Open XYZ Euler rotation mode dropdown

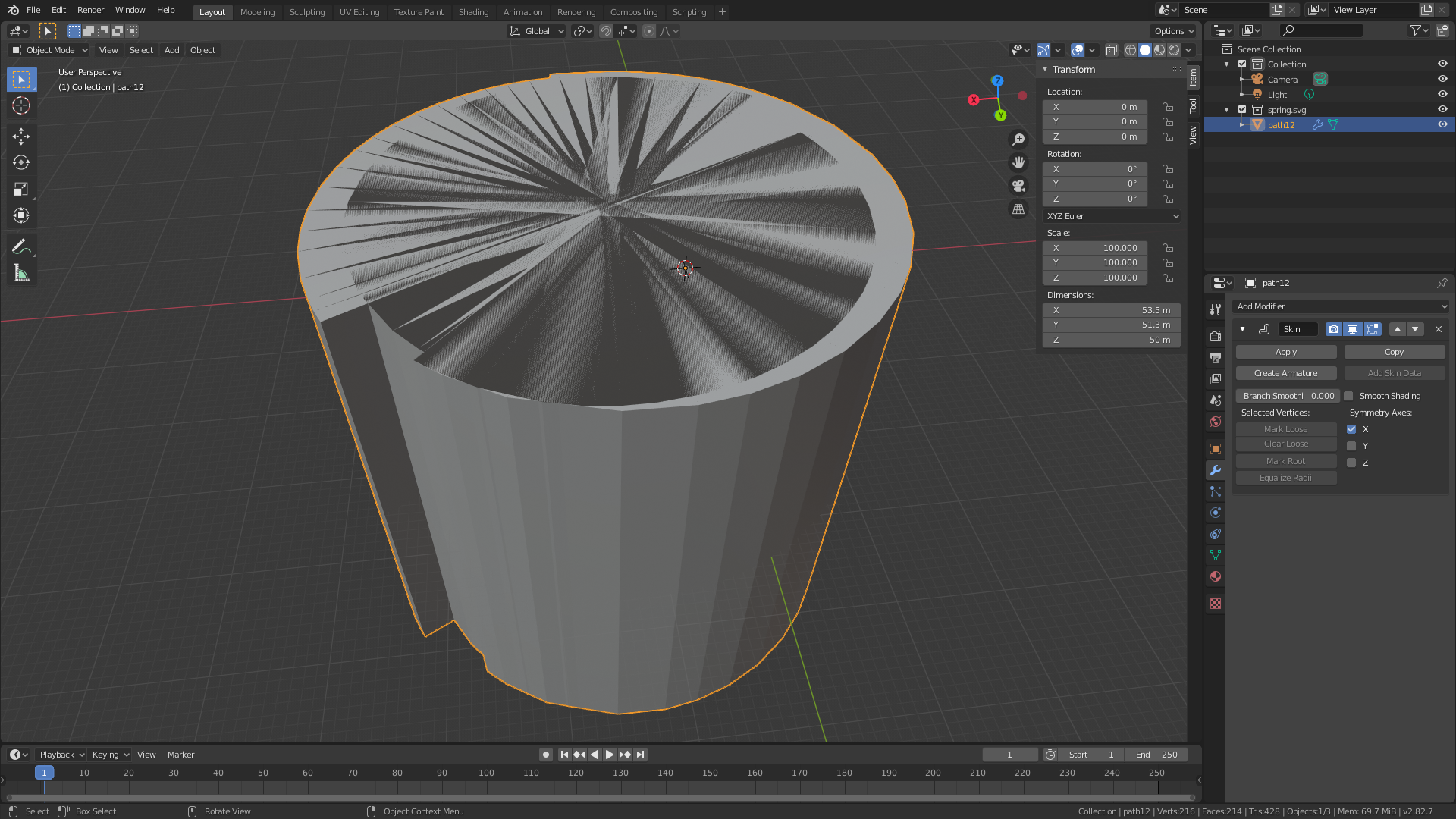click(1112, 216)
